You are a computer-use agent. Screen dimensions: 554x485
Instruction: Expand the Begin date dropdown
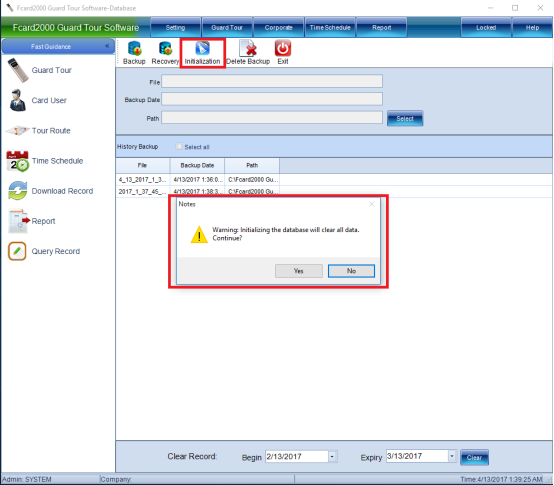tap(332, 457)
